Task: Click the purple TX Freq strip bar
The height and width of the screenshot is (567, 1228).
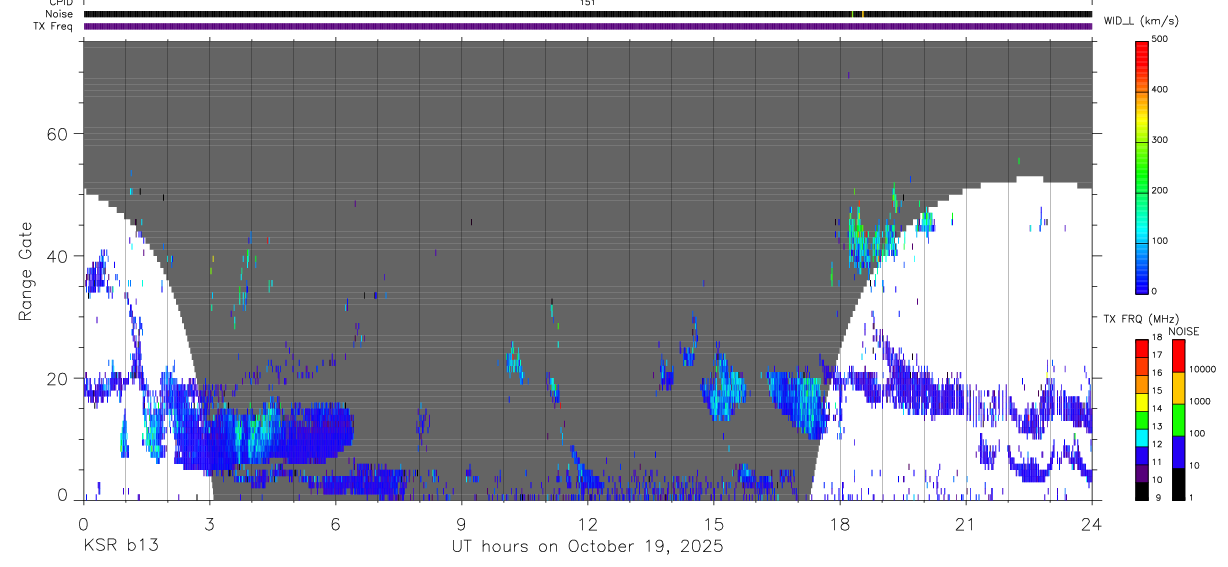Action: (588, 26)
